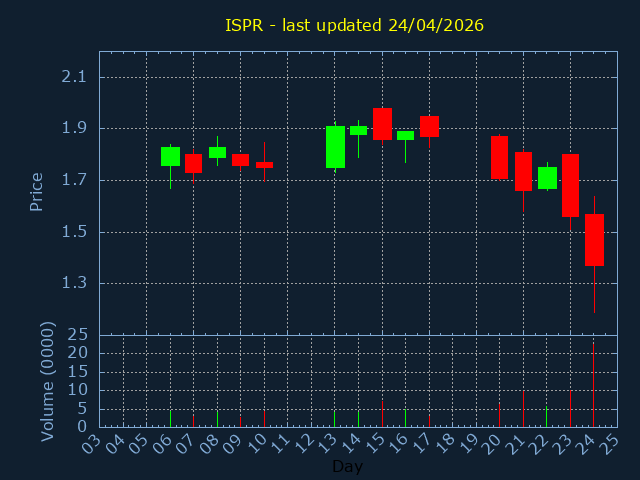
Task: Click the day 25 tick label
Action: coord(610,444)
